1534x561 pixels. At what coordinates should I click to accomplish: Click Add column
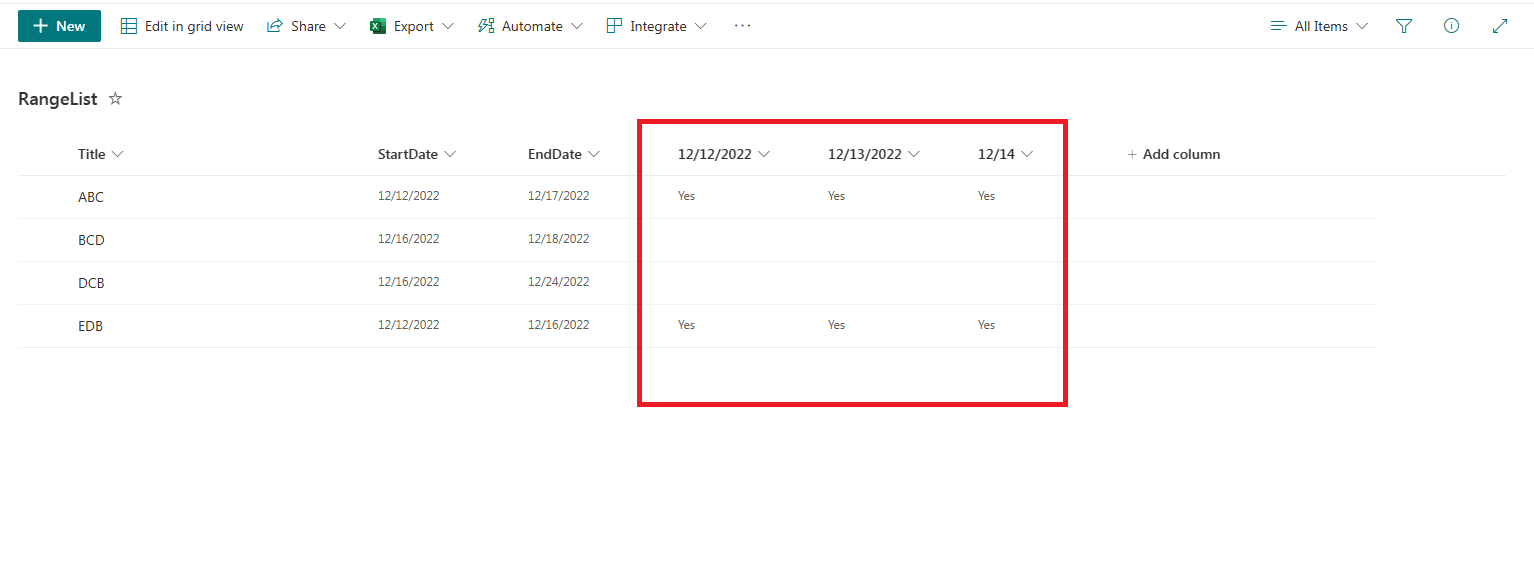coord(1173,154)
